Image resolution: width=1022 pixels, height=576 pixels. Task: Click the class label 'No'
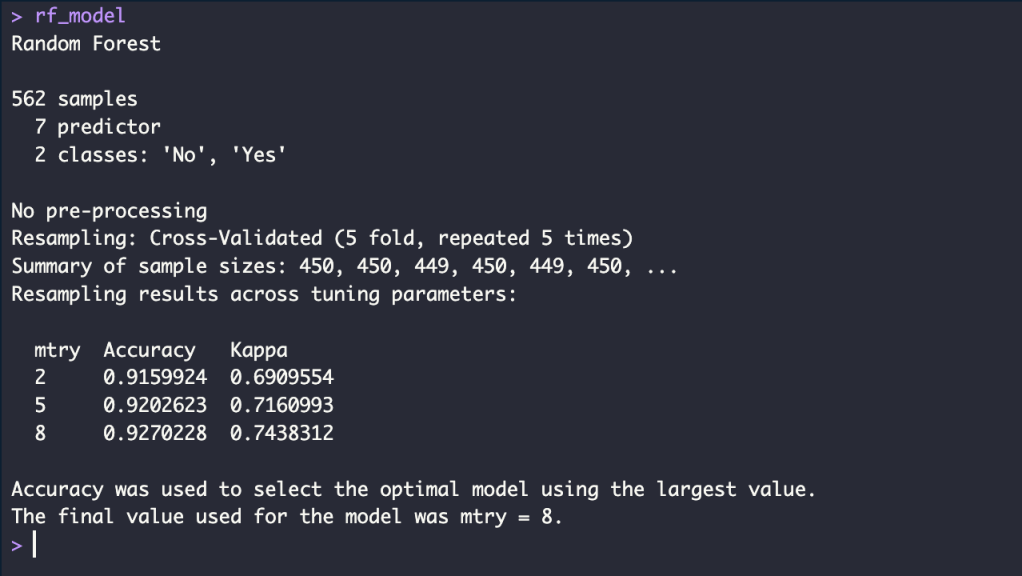(x=184, y=155)
